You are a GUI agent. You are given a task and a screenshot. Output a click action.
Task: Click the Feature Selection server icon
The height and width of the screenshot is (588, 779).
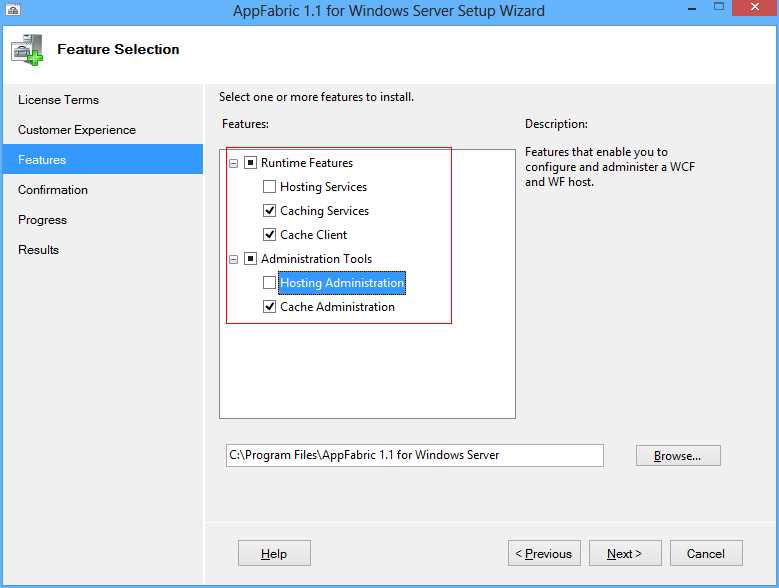point(27,50)
